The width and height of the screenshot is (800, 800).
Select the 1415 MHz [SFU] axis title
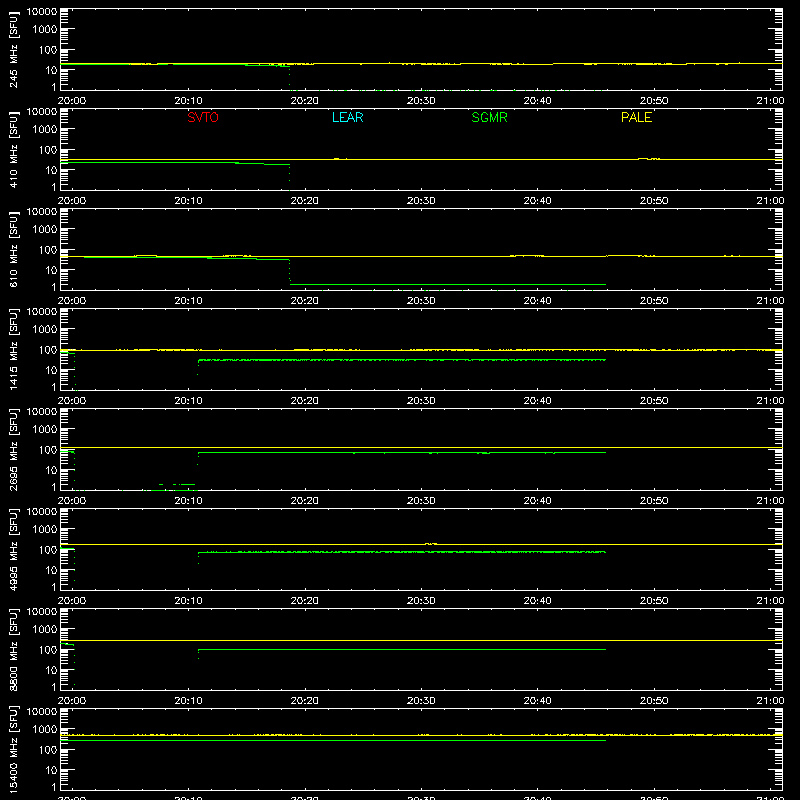pyautogui.click(x=14, y=349)
